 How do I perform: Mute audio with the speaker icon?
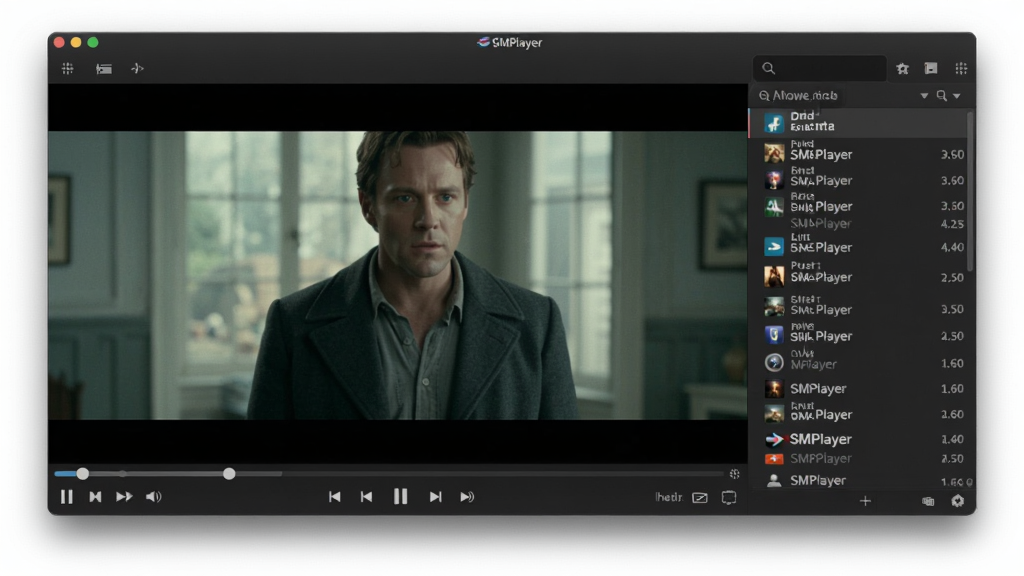tap(153, 497)
